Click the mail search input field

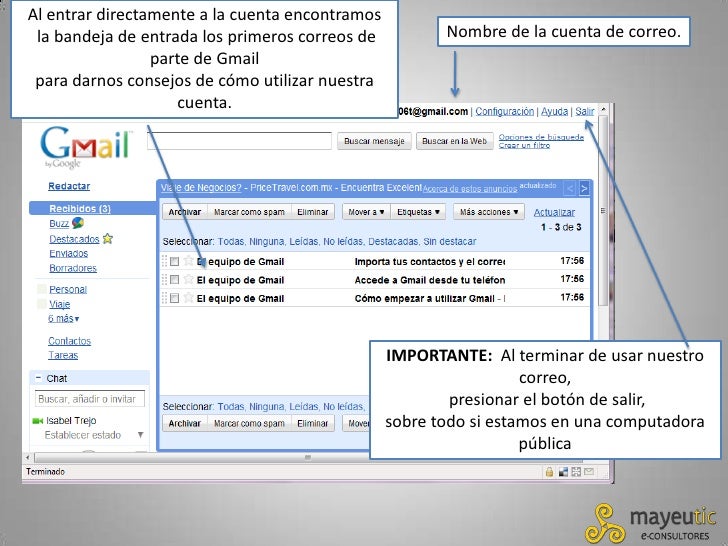click(x=240, y=141)
